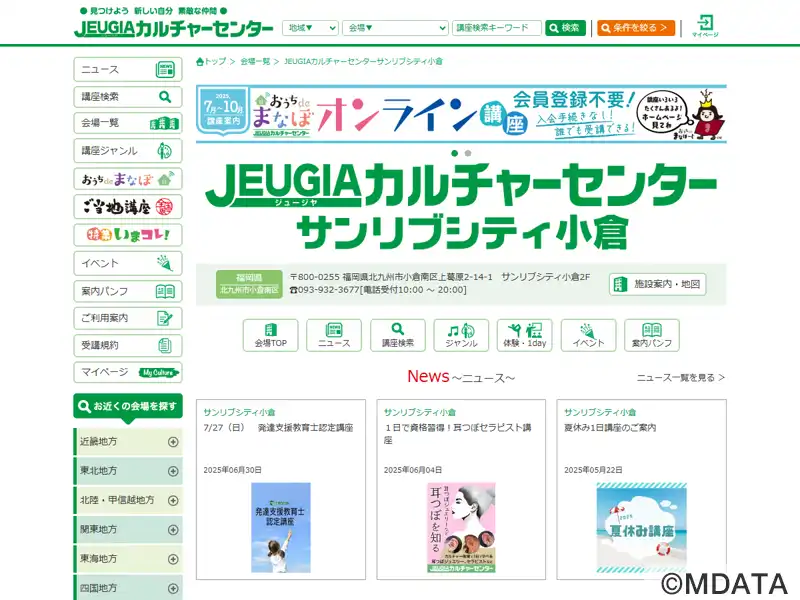Click buildings icon in sidebar 会場一覧 item
Image resolution: width=800 pixels, height=600 pixels.
pyautogui.click(x=164, y=123)
